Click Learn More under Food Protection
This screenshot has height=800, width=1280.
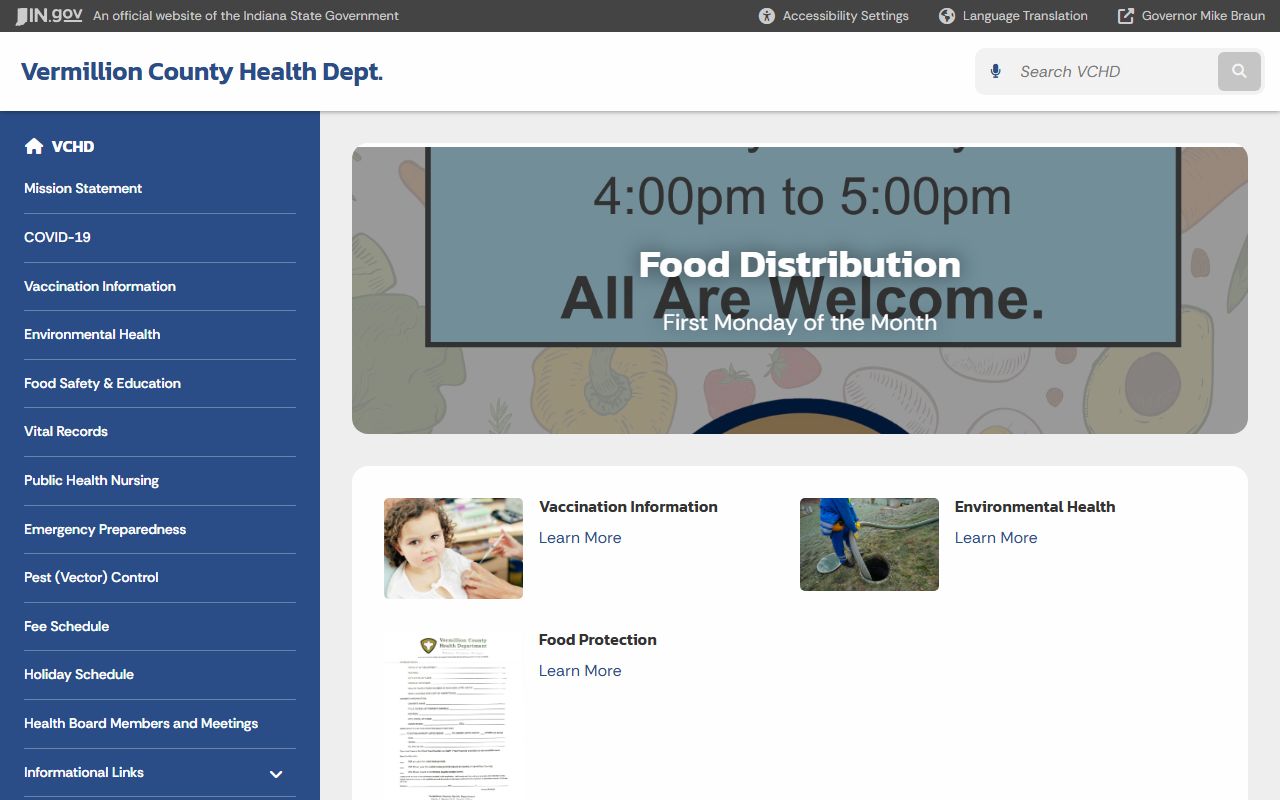click(580, 671)
